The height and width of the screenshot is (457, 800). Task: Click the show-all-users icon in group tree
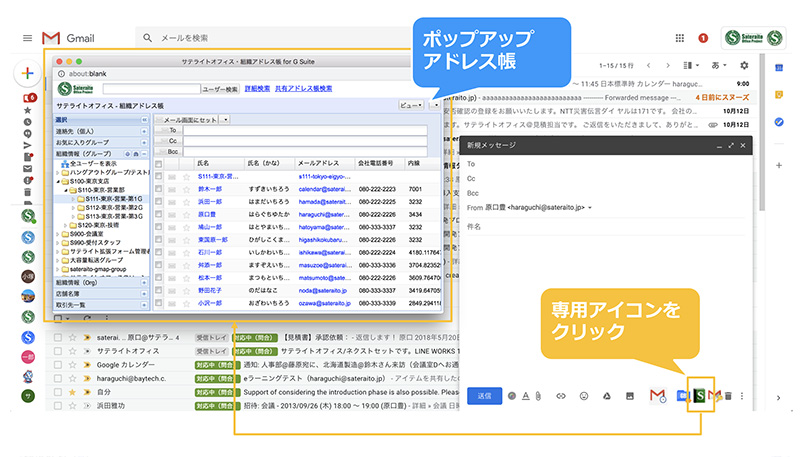click(x=65, y=164)
